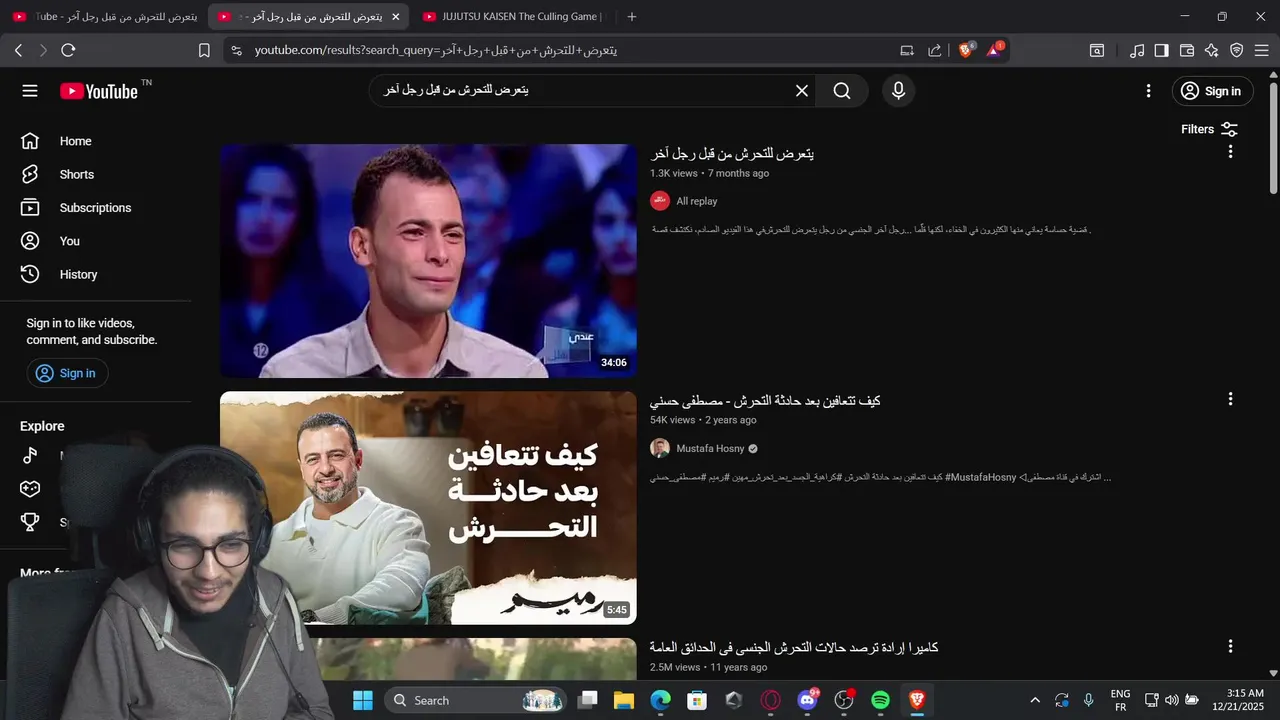Open the Windows Start menu
This screenshot has width=1280, height=720.
[362, 700]
